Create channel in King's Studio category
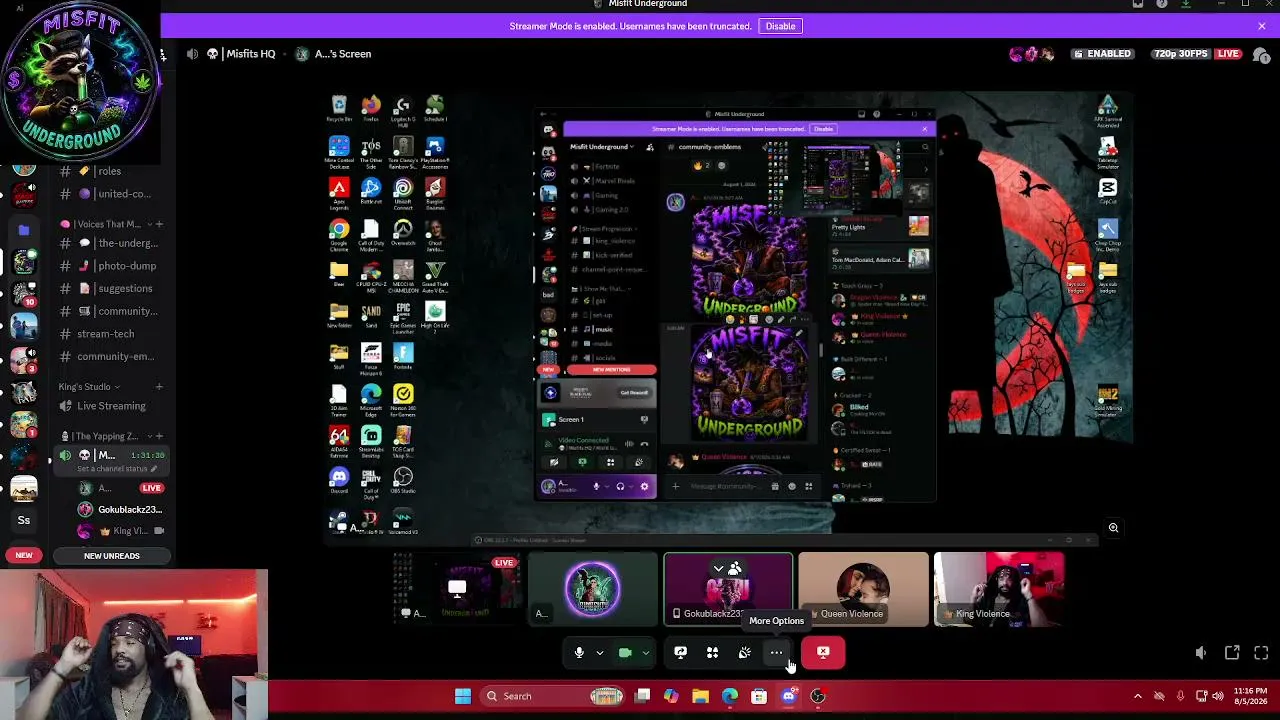The width and height of the screenshot is (1280, 720). (159, 387)
